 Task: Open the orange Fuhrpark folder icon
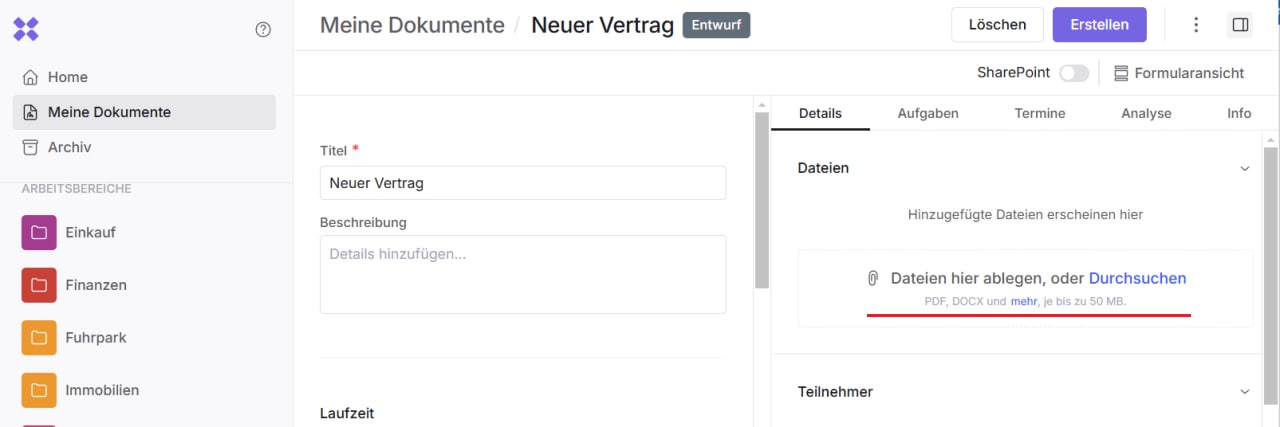39,338
